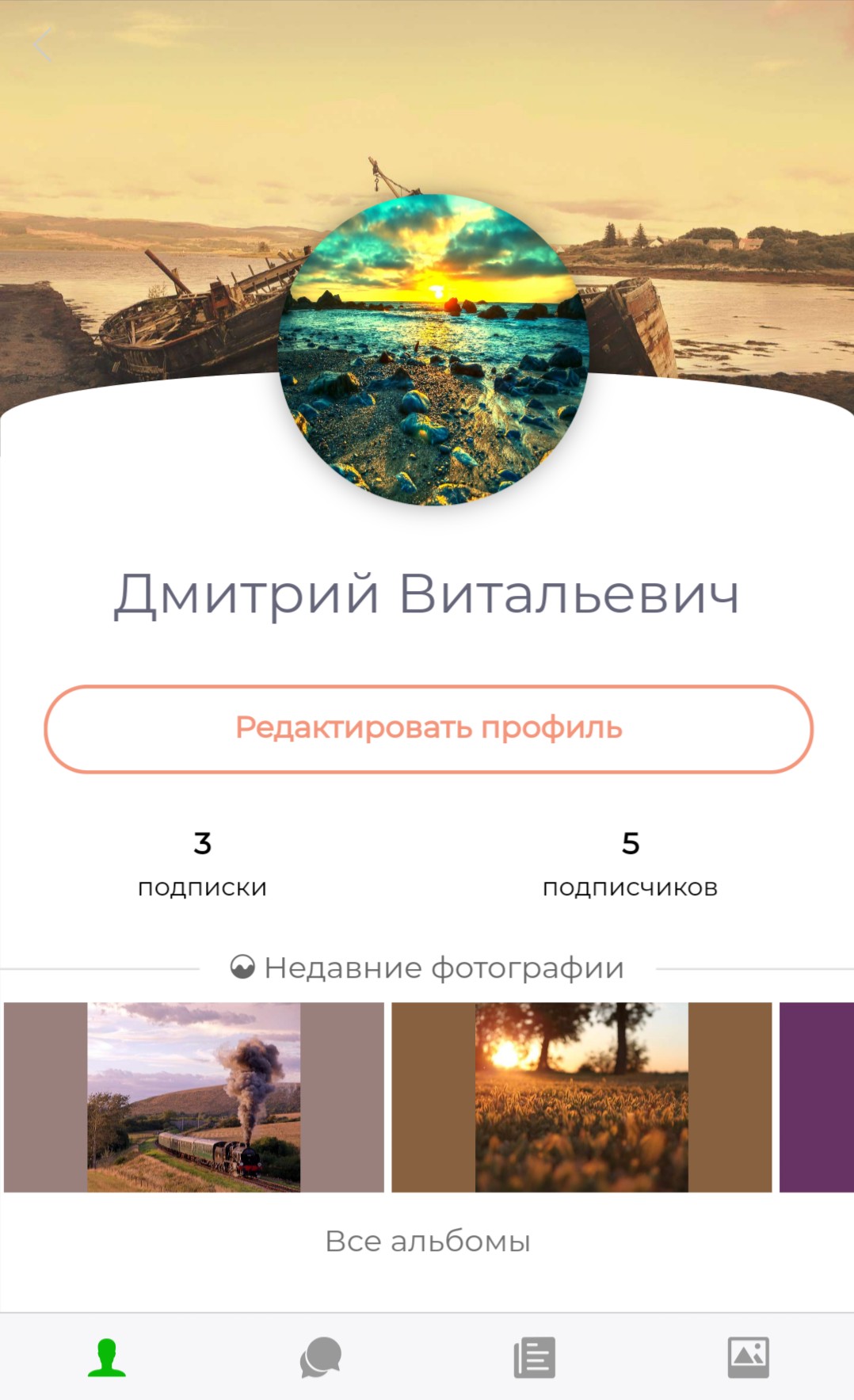Open the news feed list icon

point(534,1357)
